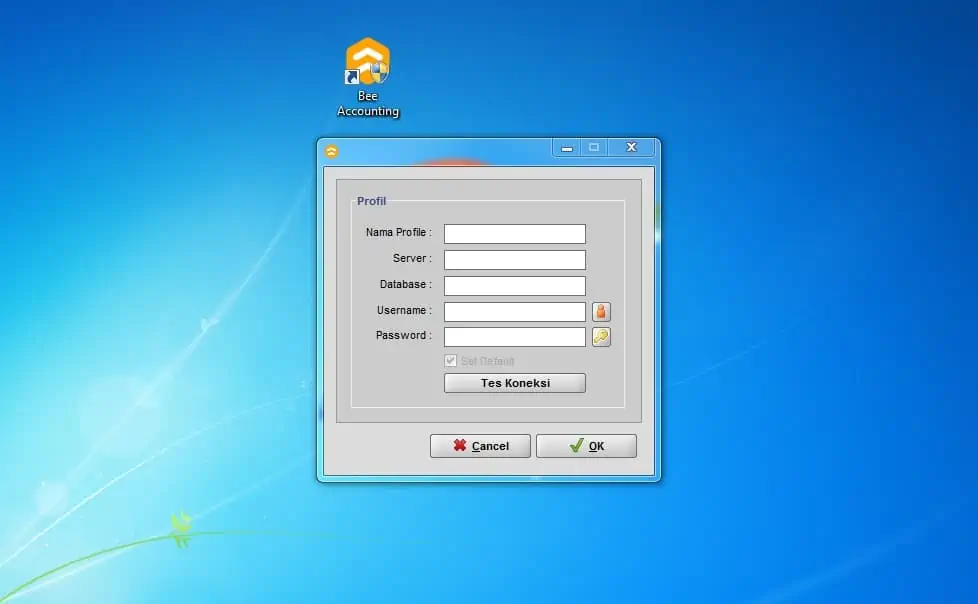Focus the Nama Profile text field
The width and height of the screenshot is (978, 604).
(x=514, y=234)
